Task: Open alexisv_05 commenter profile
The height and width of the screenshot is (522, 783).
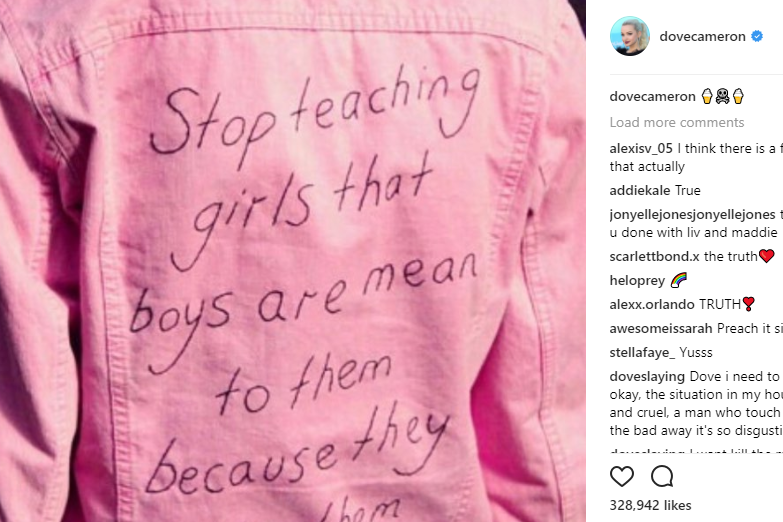Action: coord(641,148)
